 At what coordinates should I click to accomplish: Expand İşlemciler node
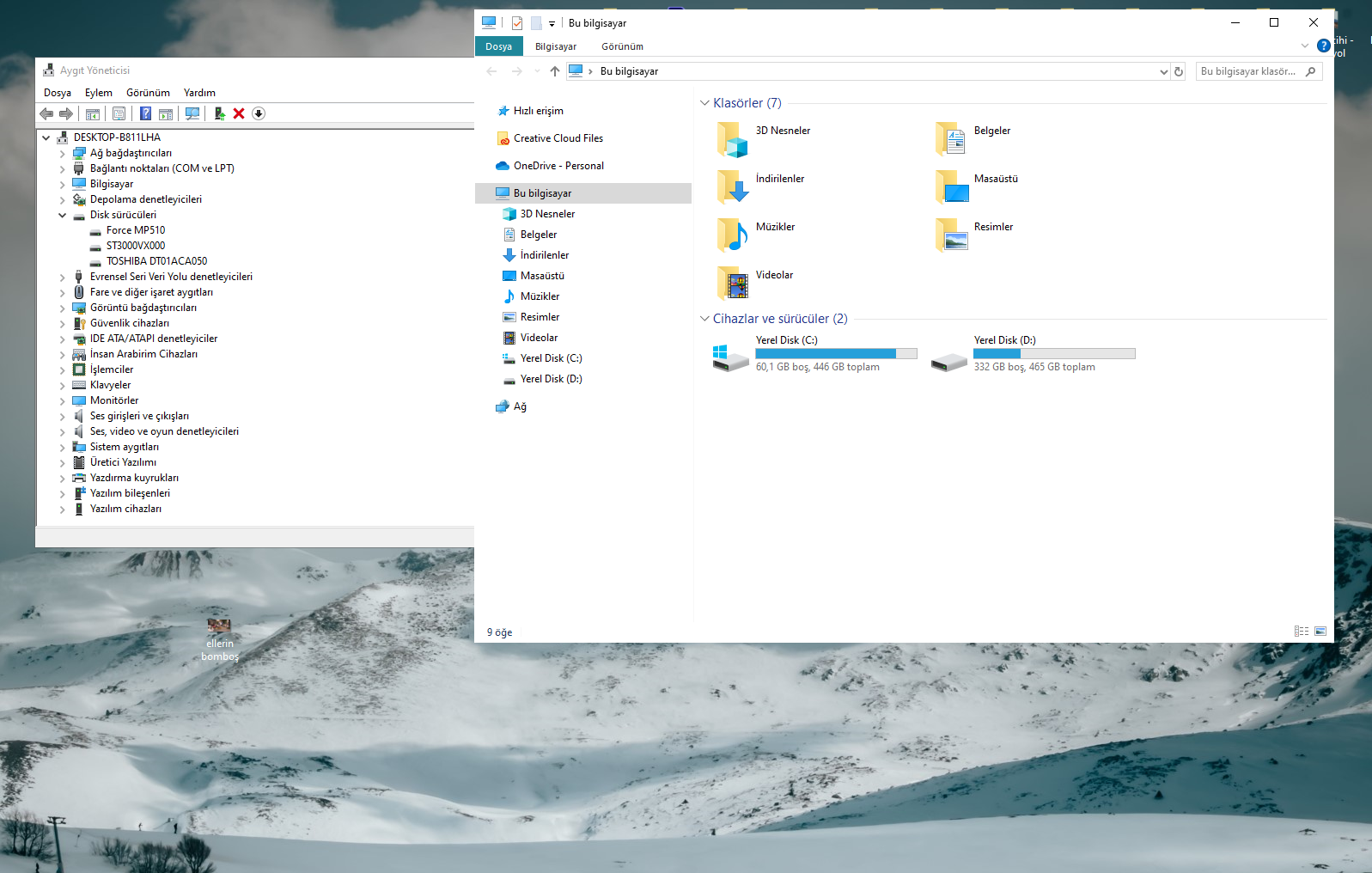coord(63,370)
